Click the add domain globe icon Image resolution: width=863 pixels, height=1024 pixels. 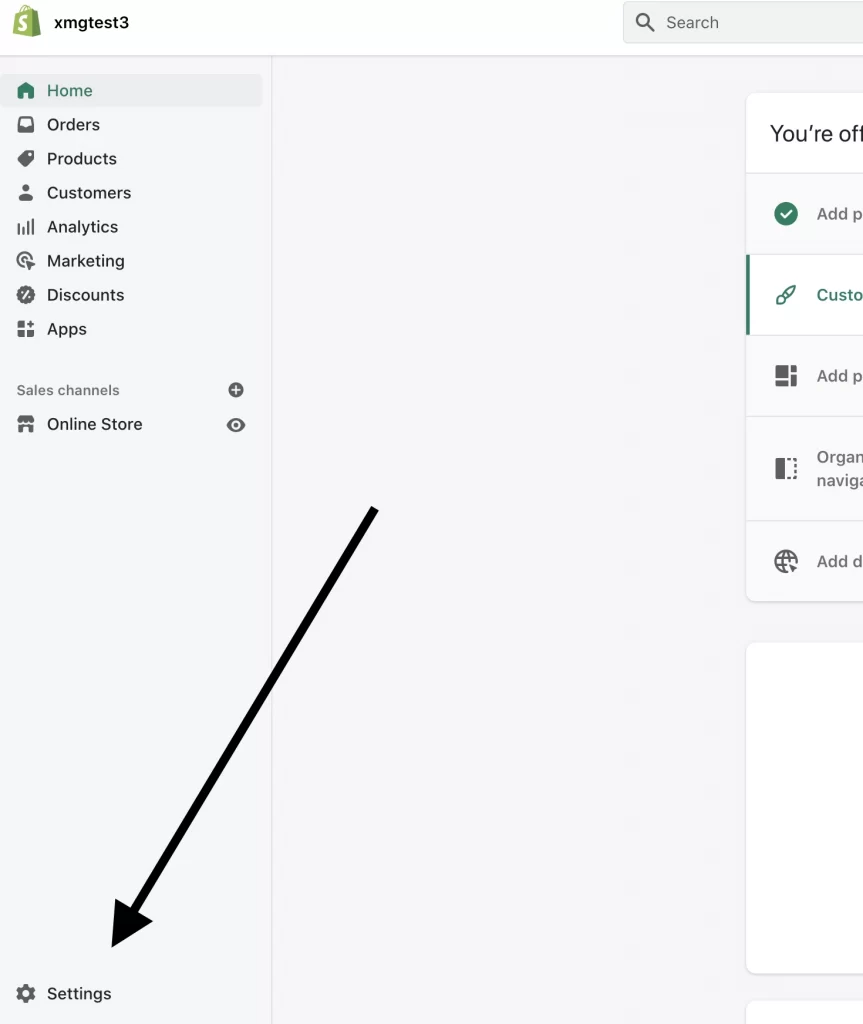(x=786, y=561)
